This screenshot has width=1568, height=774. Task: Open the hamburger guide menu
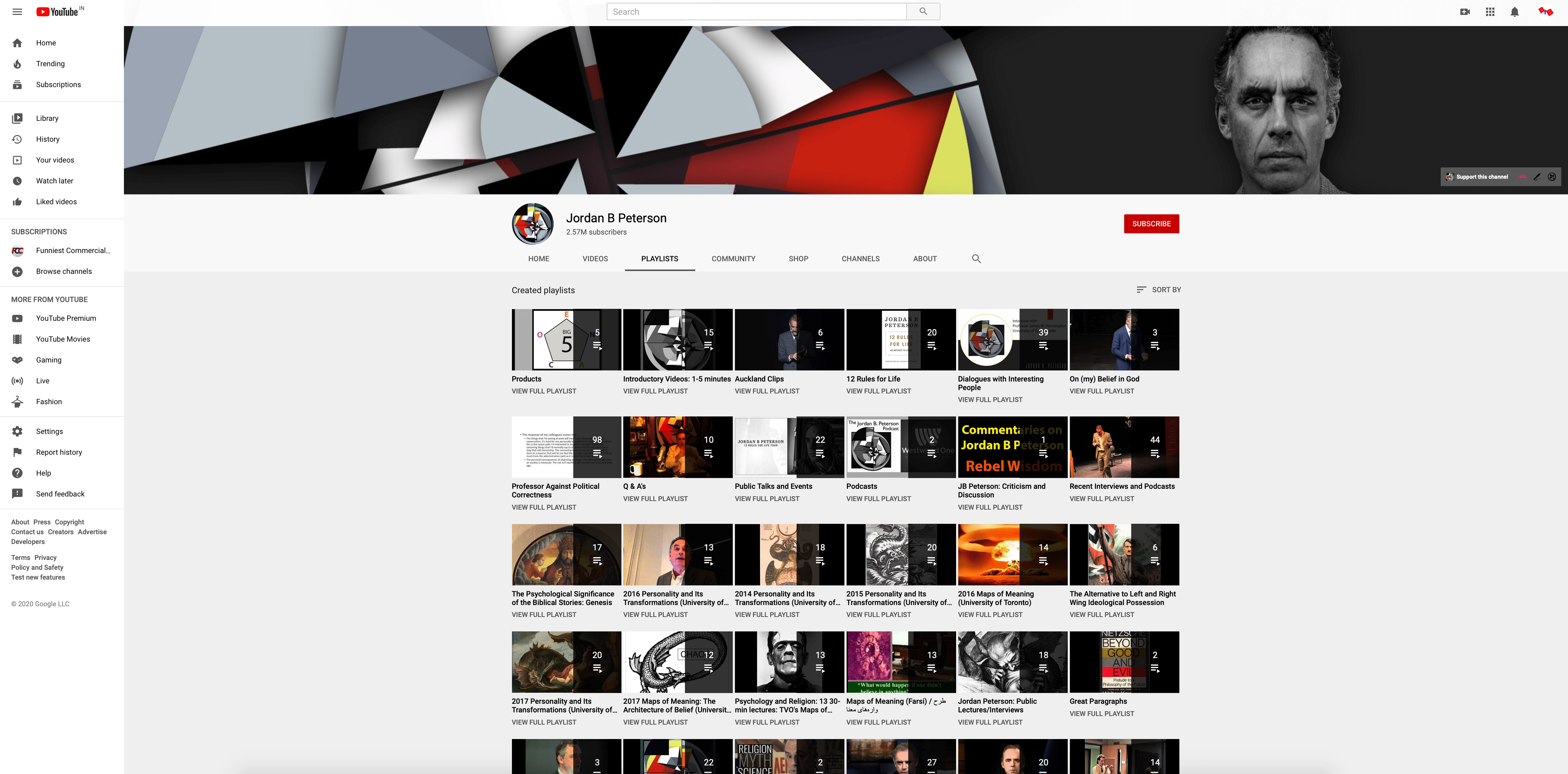(x=17, y=12)
